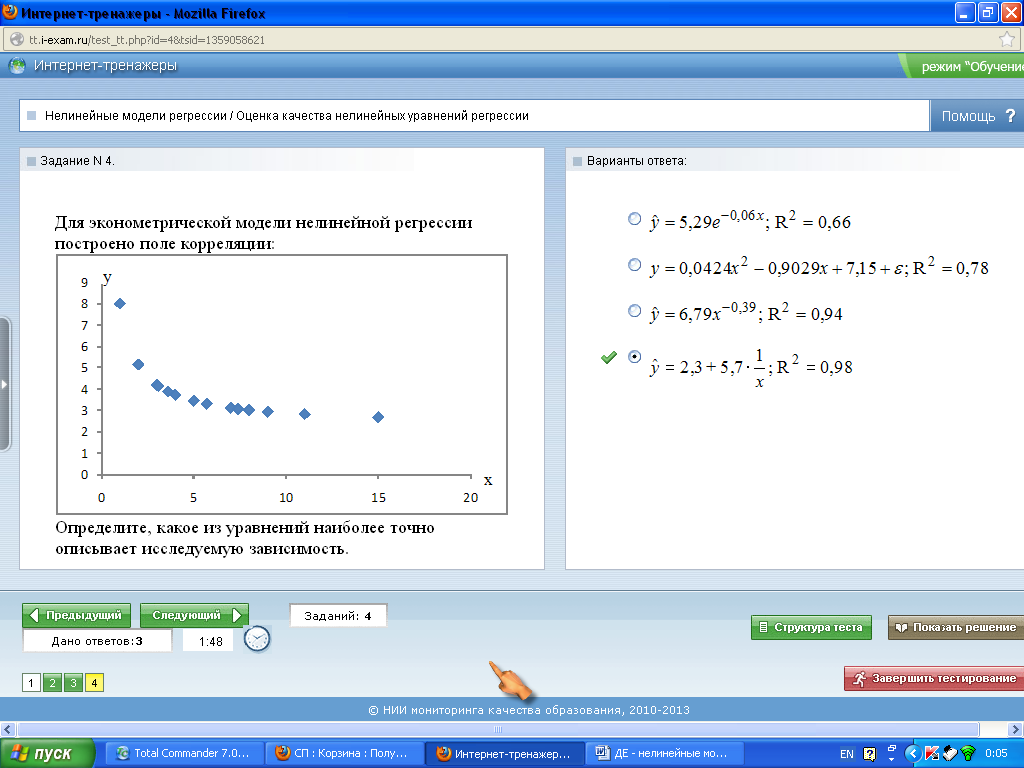The image size is (1024, 768).
Task: Open Структура теста
Action: click(811, 628)
